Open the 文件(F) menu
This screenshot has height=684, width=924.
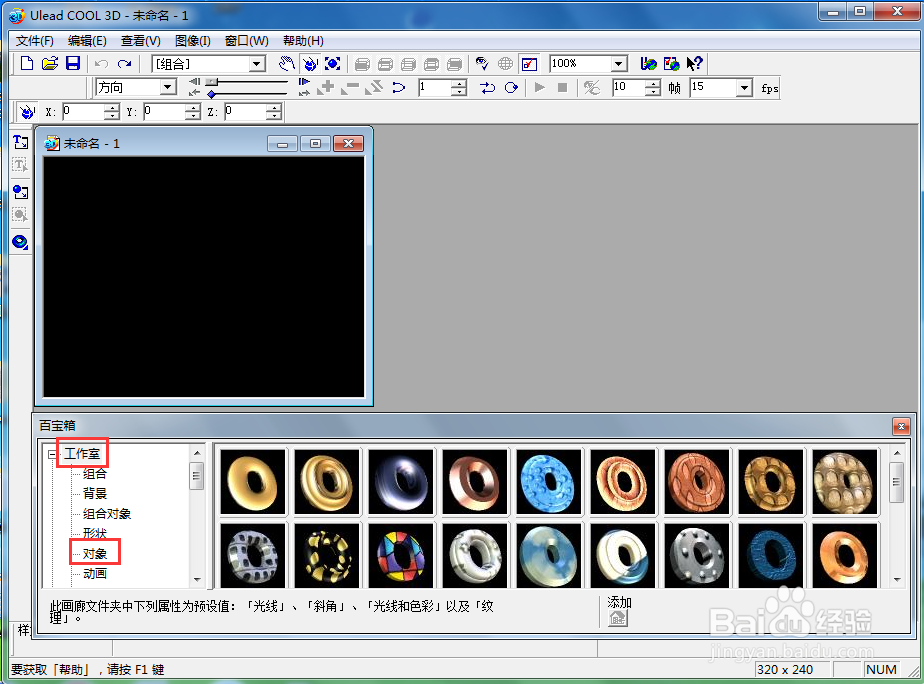pos(35,41)
